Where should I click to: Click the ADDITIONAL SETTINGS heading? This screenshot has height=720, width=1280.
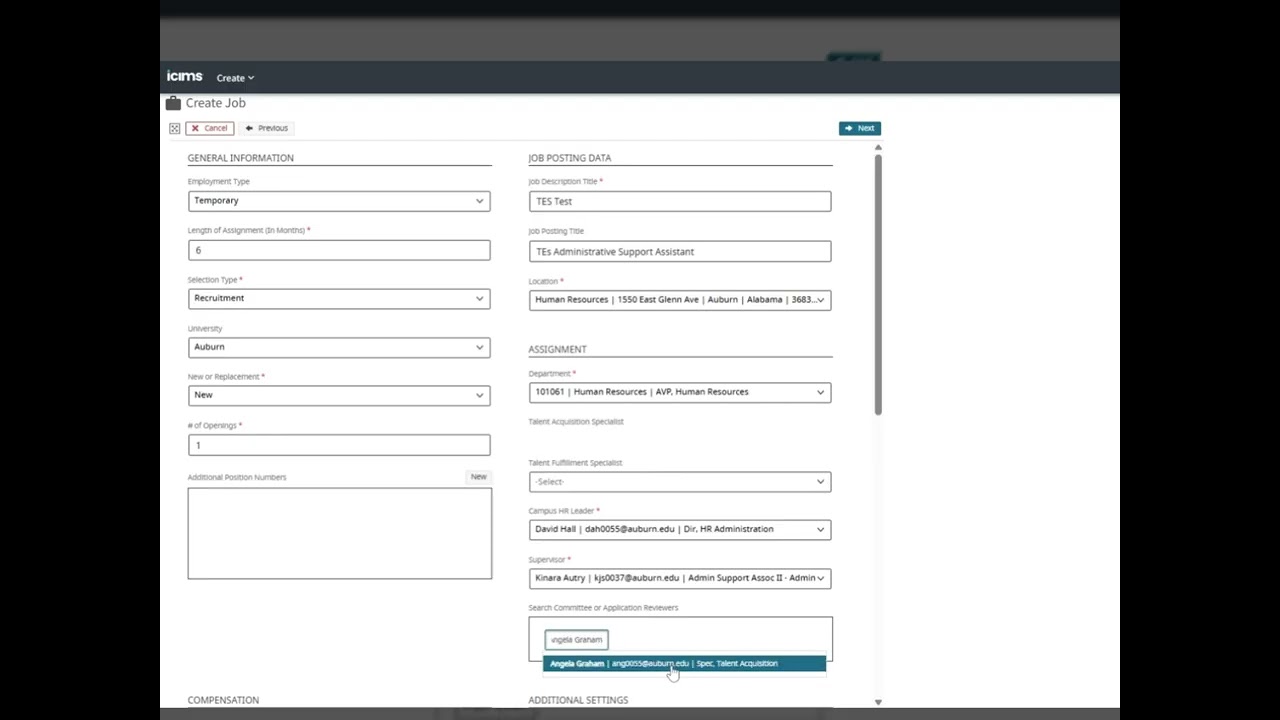[578, 700]
